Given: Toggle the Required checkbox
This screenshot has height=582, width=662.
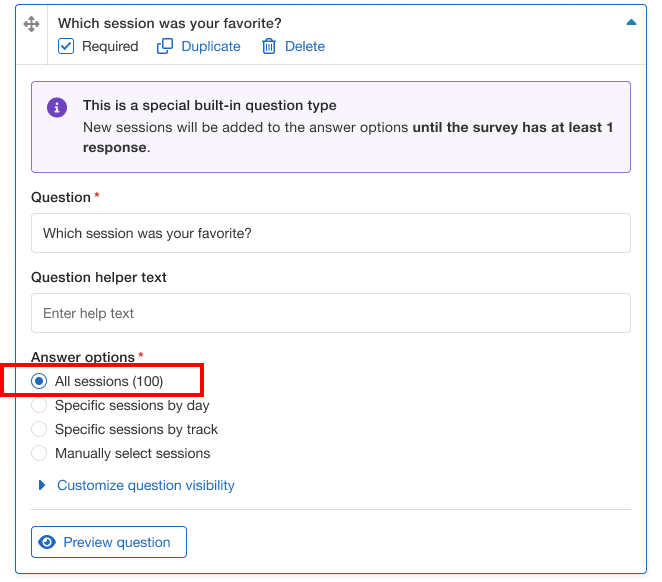Looking at the screenshot, I should click(x=66, y=46).
